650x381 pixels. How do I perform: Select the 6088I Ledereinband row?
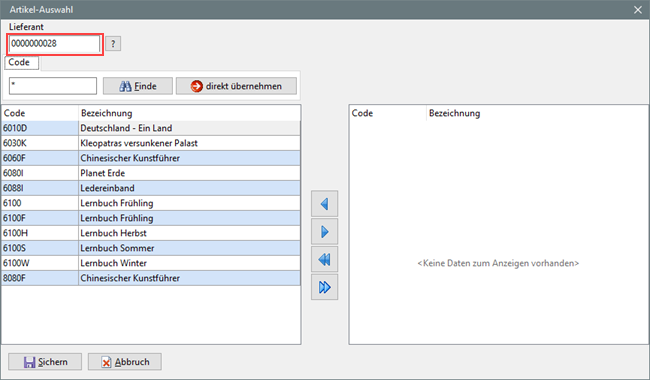click(x=151, y=188)
